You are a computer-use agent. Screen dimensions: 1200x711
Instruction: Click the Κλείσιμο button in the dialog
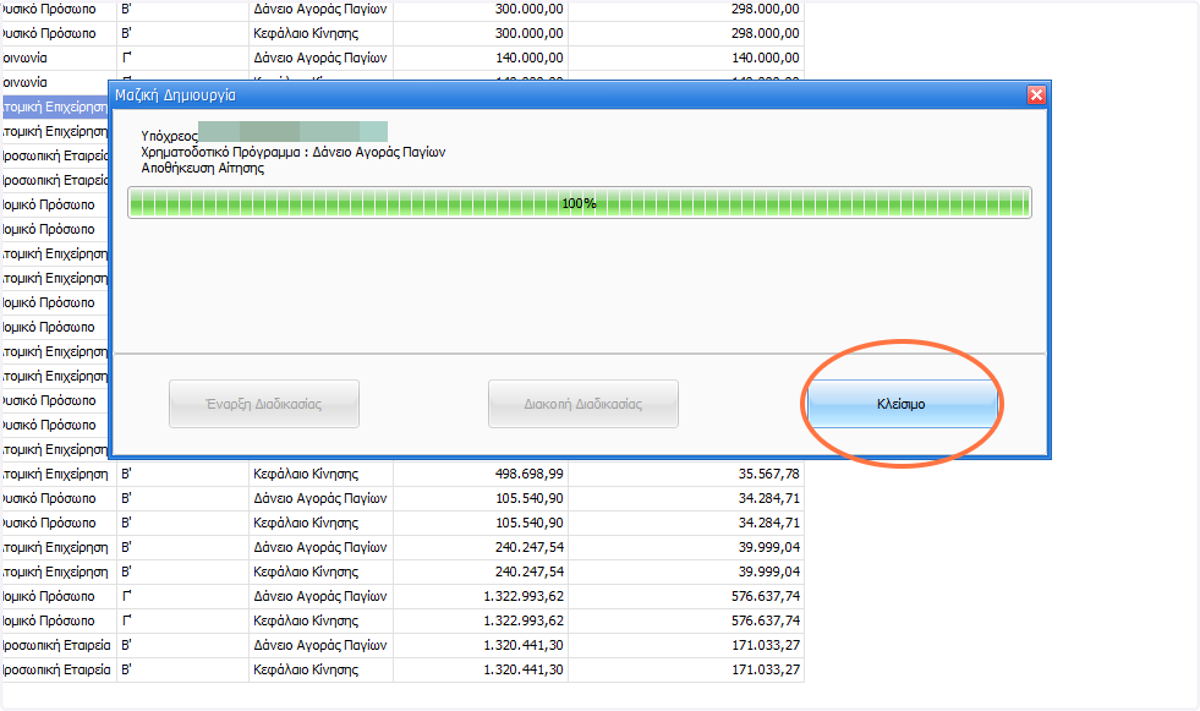tap(903, 404)
